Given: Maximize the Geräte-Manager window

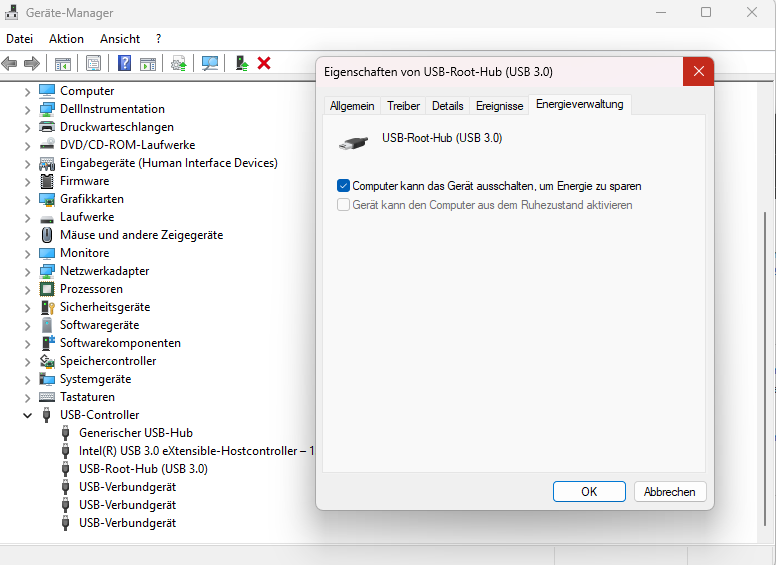Looking at the screenshot, I should [706, 12].
